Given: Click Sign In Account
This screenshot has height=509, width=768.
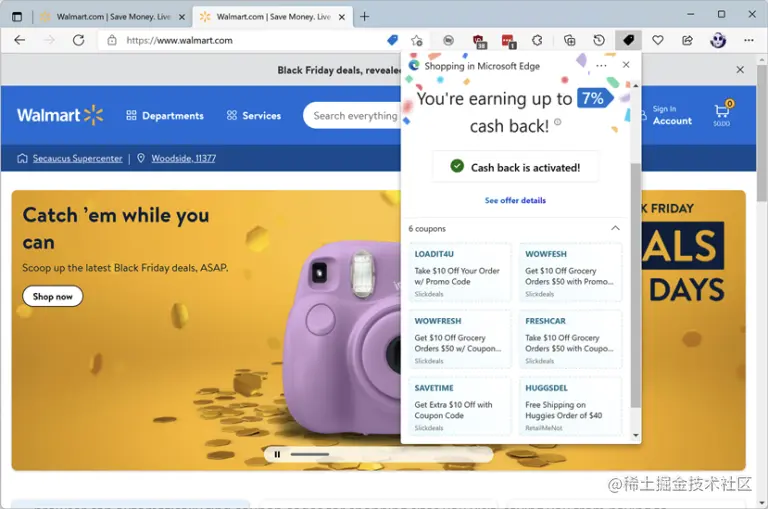Looking at the screenshot, I should click(672, 116).
